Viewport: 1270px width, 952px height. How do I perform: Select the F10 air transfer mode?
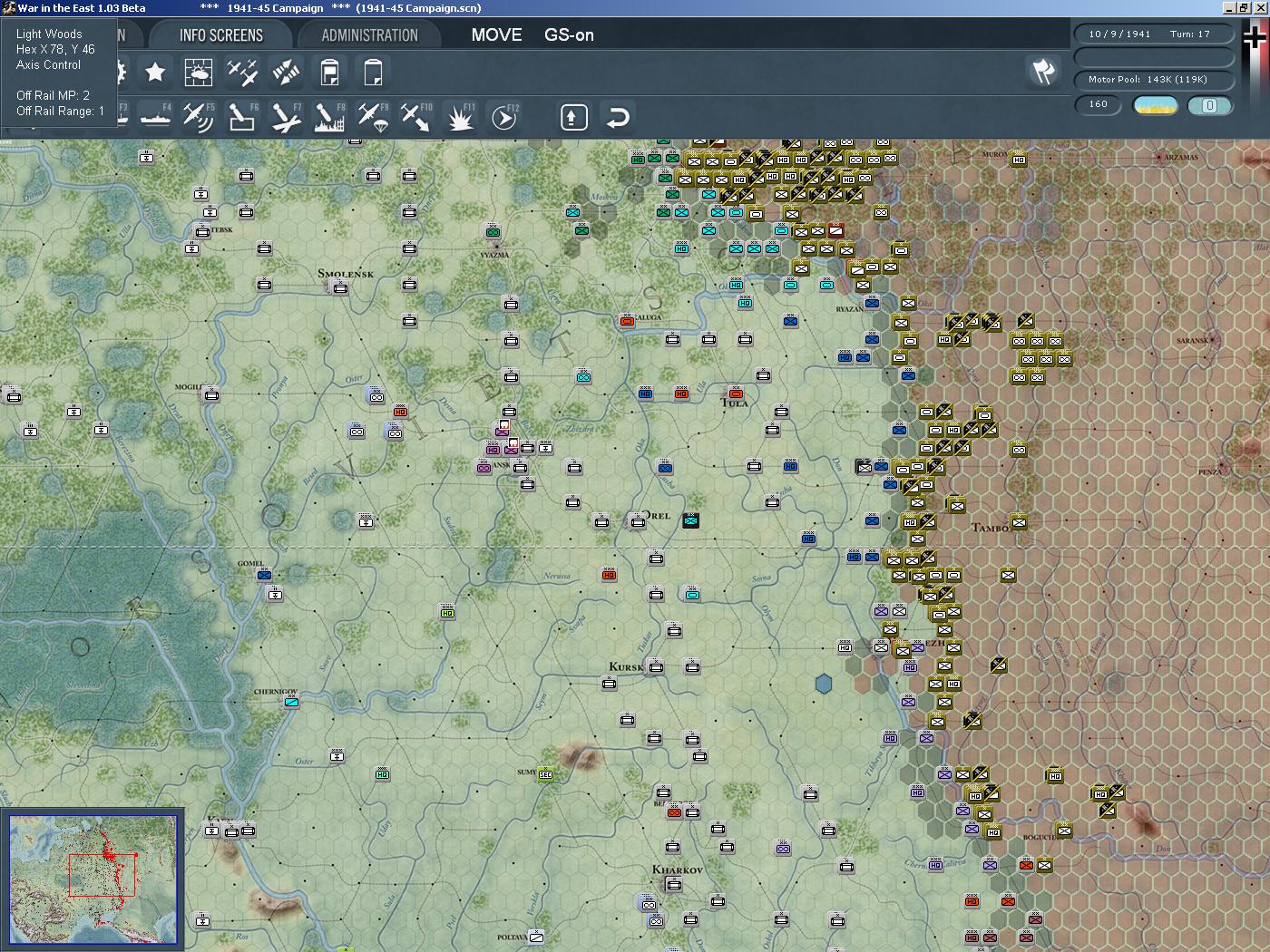coord(416,117)
